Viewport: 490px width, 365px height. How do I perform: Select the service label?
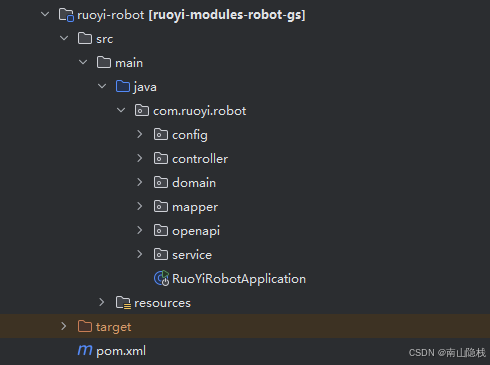click(x=192, y=255)
